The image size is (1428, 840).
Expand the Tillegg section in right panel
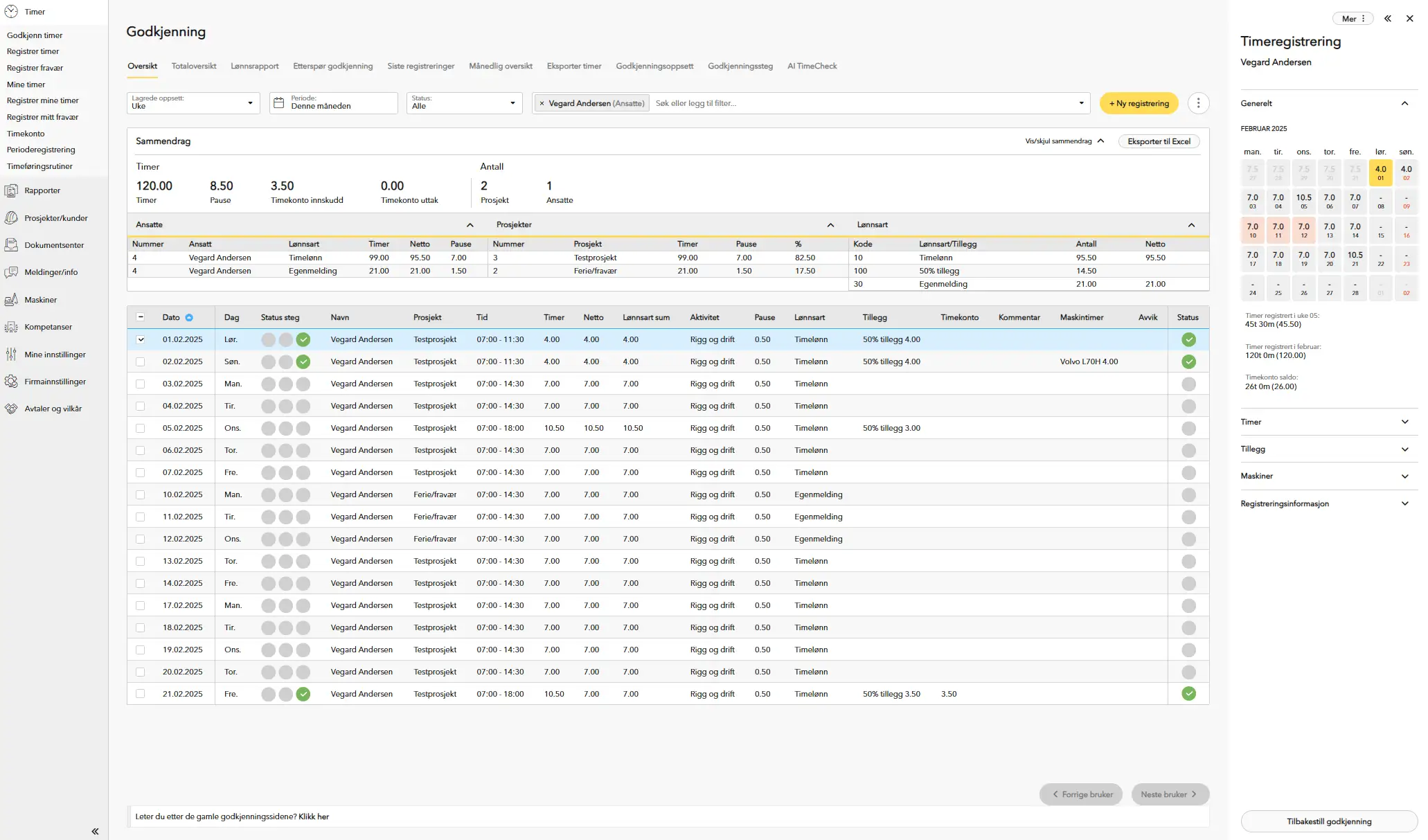coord(1328,449)
